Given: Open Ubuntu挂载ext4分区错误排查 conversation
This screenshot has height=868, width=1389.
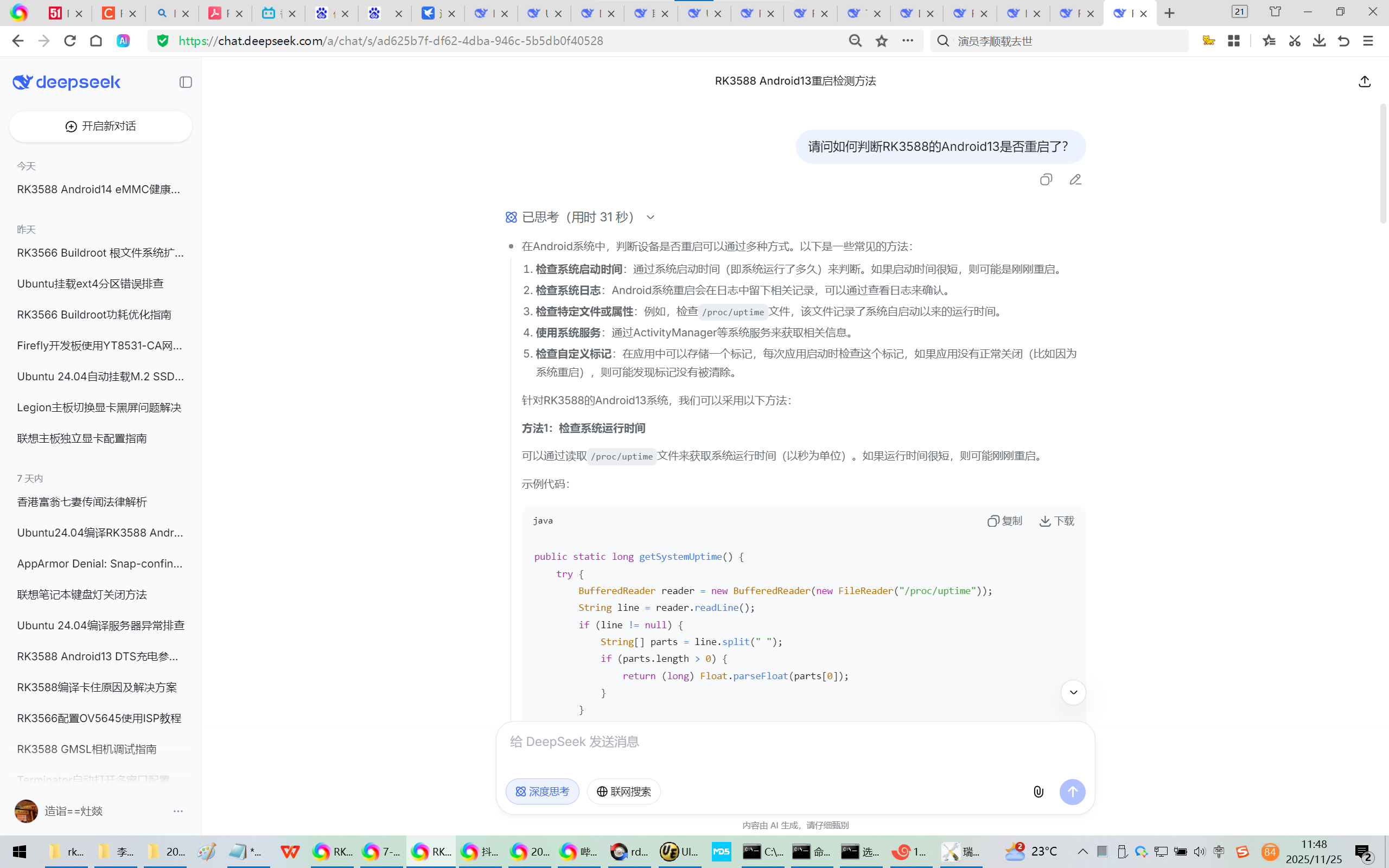Looking at the screenshot, I should click(x=90, y=284).
